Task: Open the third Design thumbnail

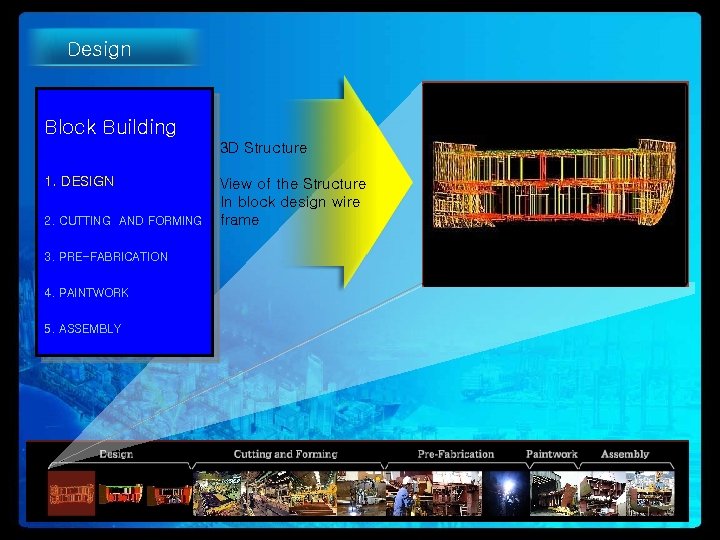Action: coord(169,495)
